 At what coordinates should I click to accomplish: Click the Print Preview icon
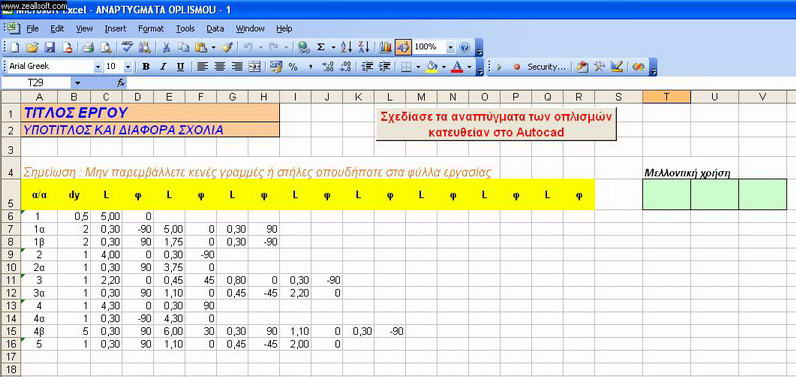(106, 48)
